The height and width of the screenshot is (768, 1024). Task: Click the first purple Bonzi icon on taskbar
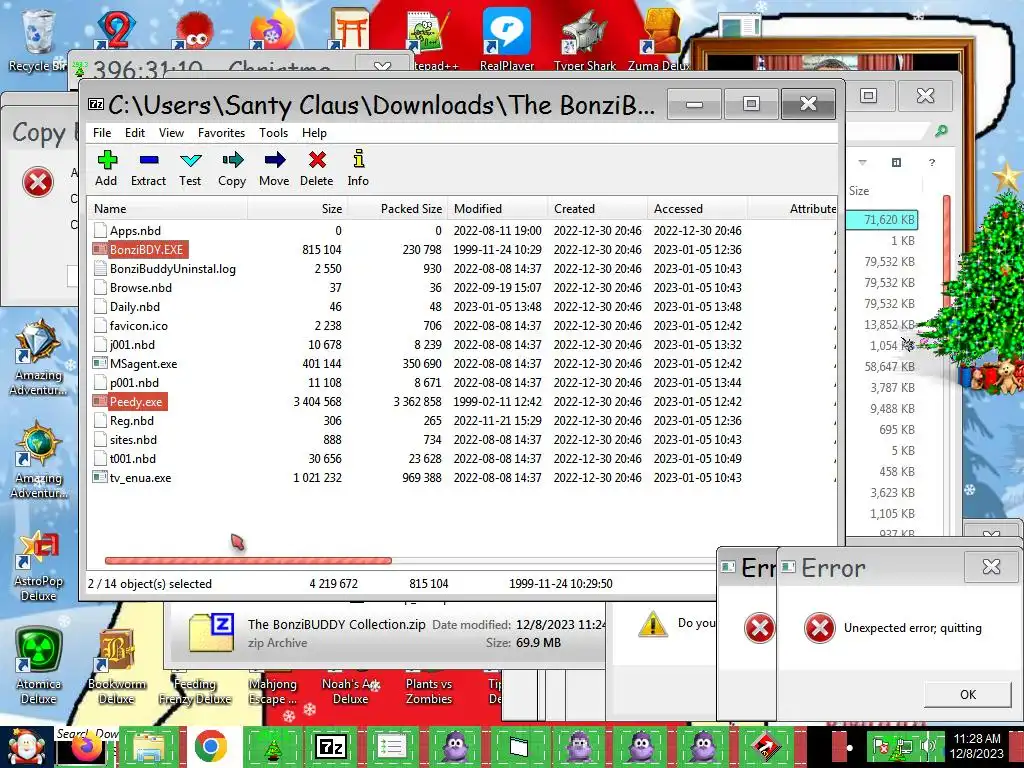coord(454,746)
